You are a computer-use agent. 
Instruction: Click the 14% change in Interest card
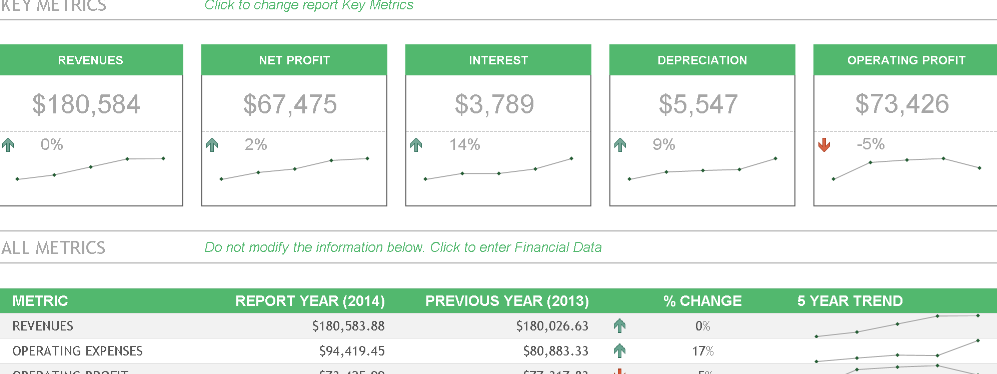click(465, 145)
